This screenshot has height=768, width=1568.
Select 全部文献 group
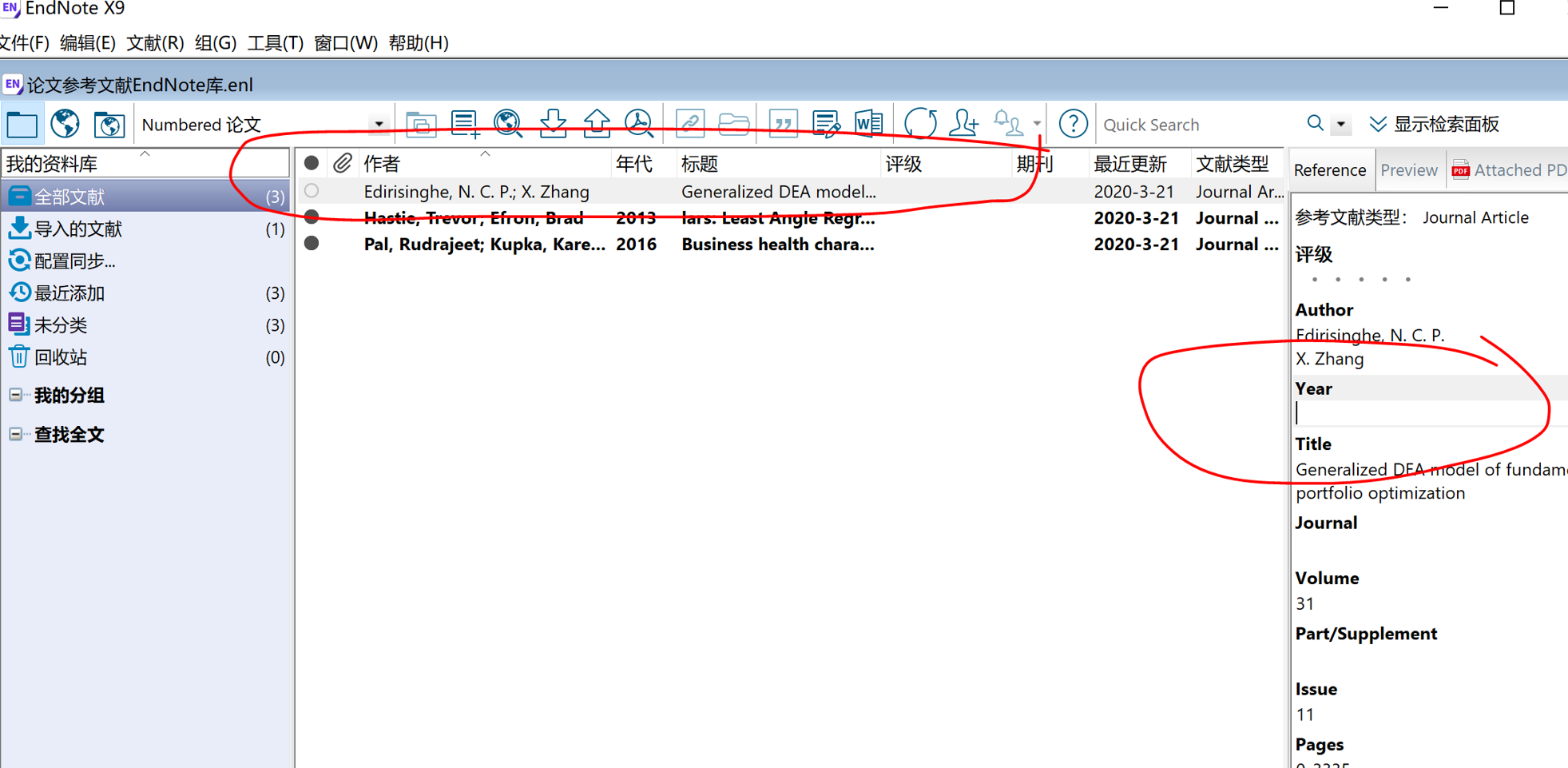pos(145,197)
